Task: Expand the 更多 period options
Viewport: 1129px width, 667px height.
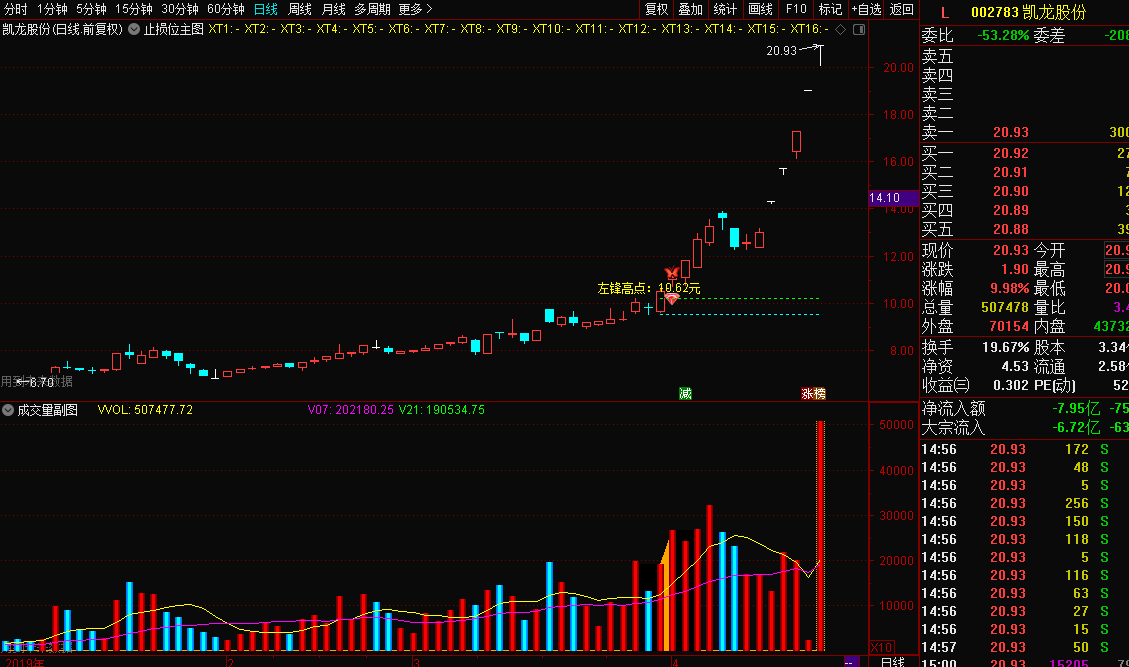Action: click(x=415, y=9)
